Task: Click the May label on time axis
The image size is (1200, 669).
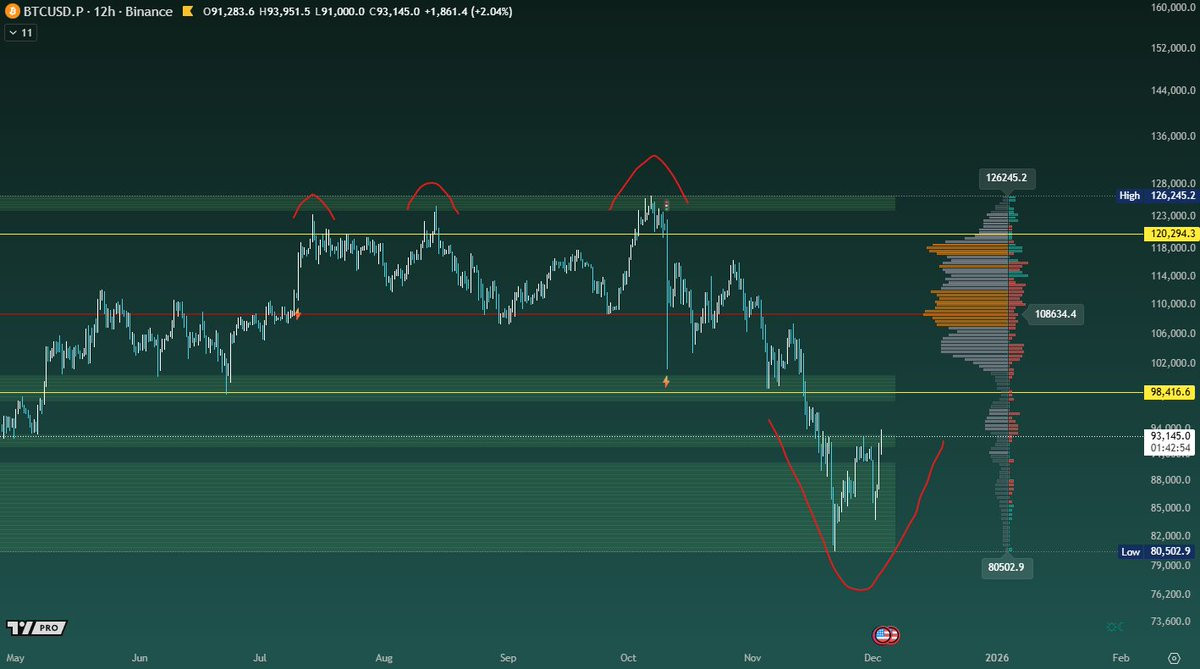Action: coord(15,658)
